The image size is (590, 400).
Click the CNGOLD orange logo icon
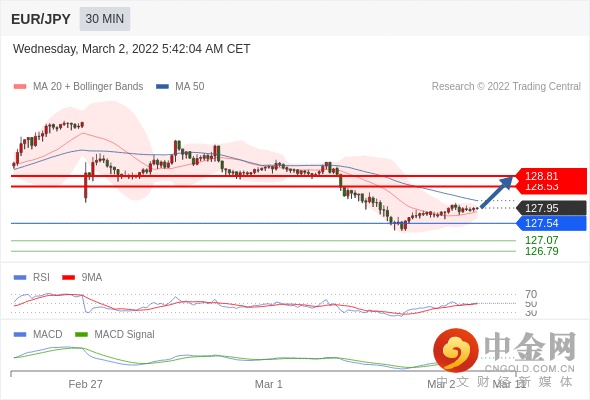456,351
